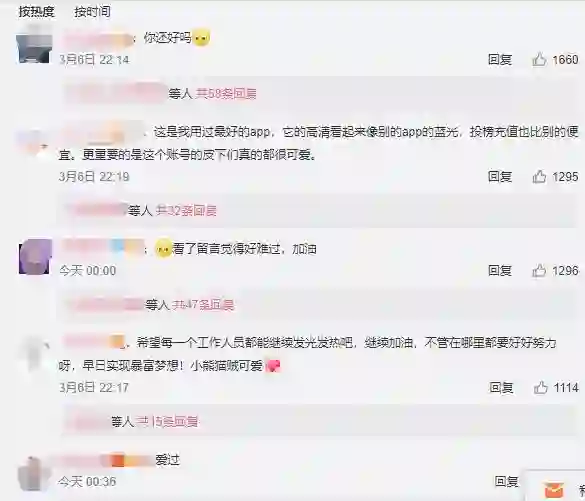This screenshot has height=501, width=585.
Task: Reply to the 爱过 comment
Action: (506, 481)
